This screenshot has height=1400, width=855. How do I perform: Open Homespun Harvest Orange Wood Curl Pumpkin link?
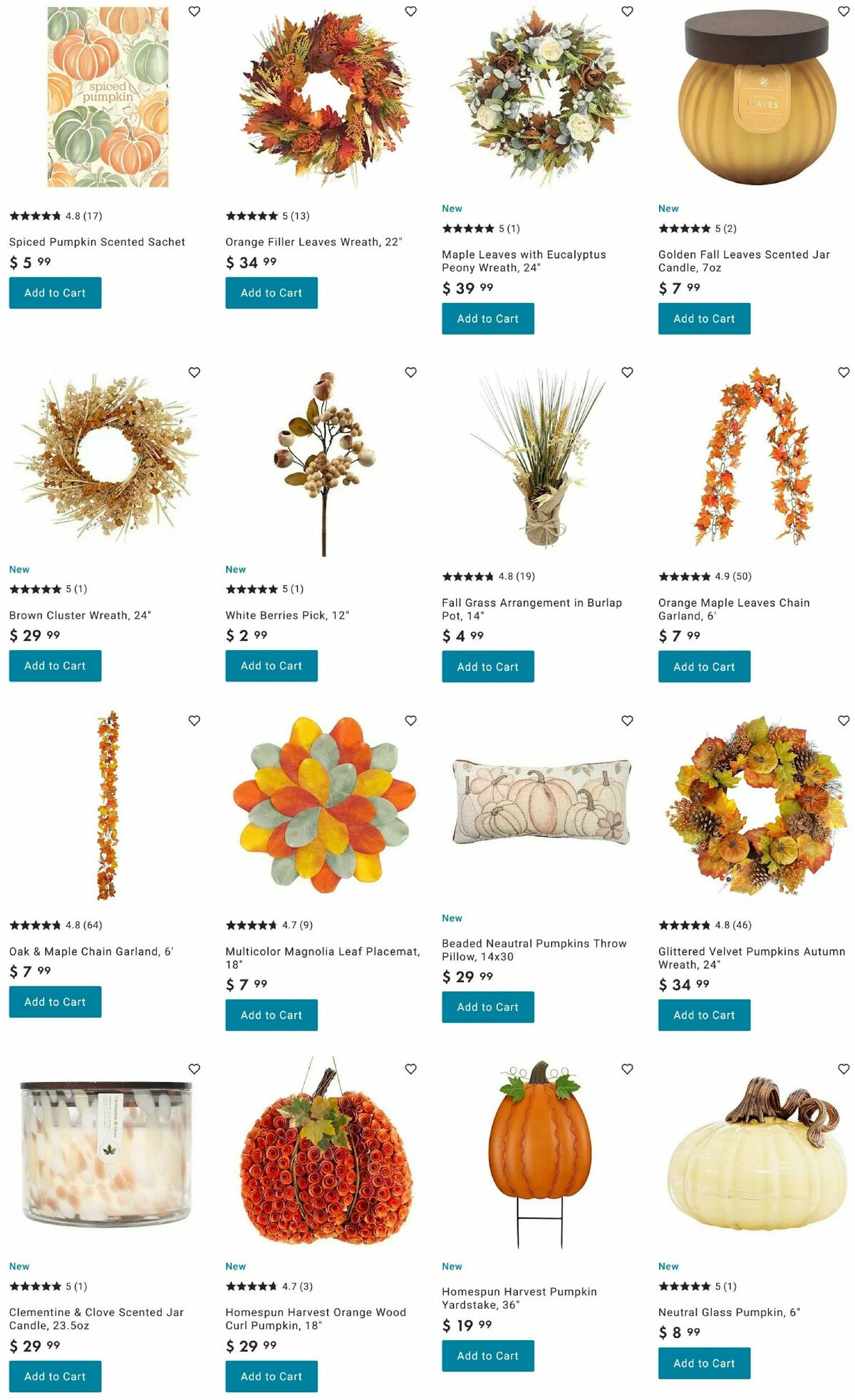[x=316, y=1319]
